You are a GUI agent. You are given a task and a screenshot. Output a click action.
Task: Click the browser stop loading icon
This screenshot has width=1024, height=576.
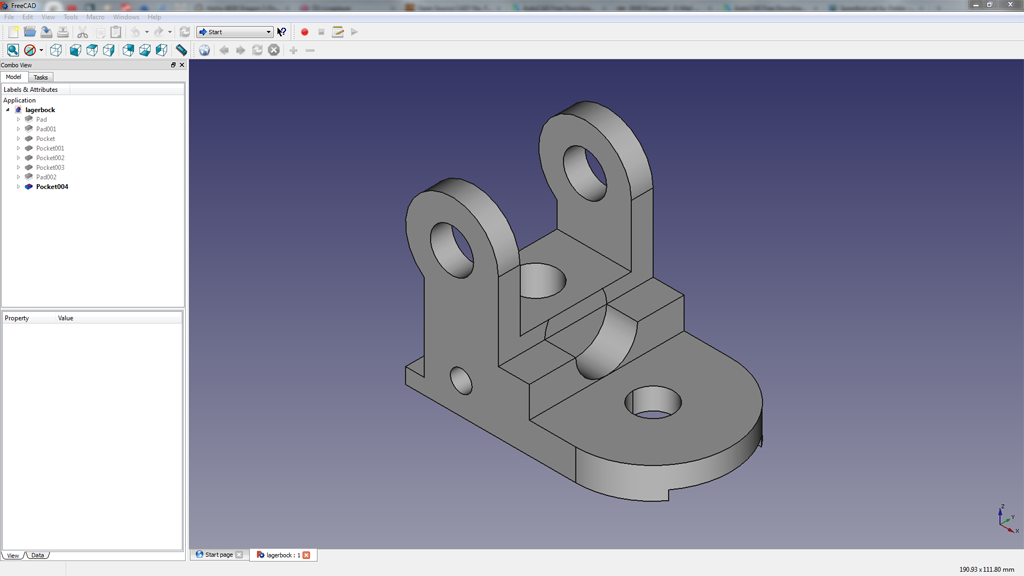click(x=274, y=50)
